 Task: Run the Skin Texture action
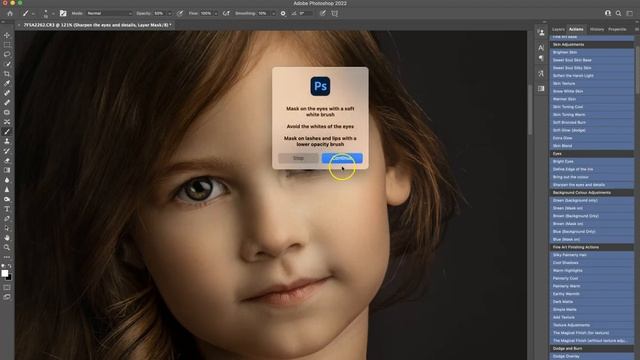pos(591,83)
